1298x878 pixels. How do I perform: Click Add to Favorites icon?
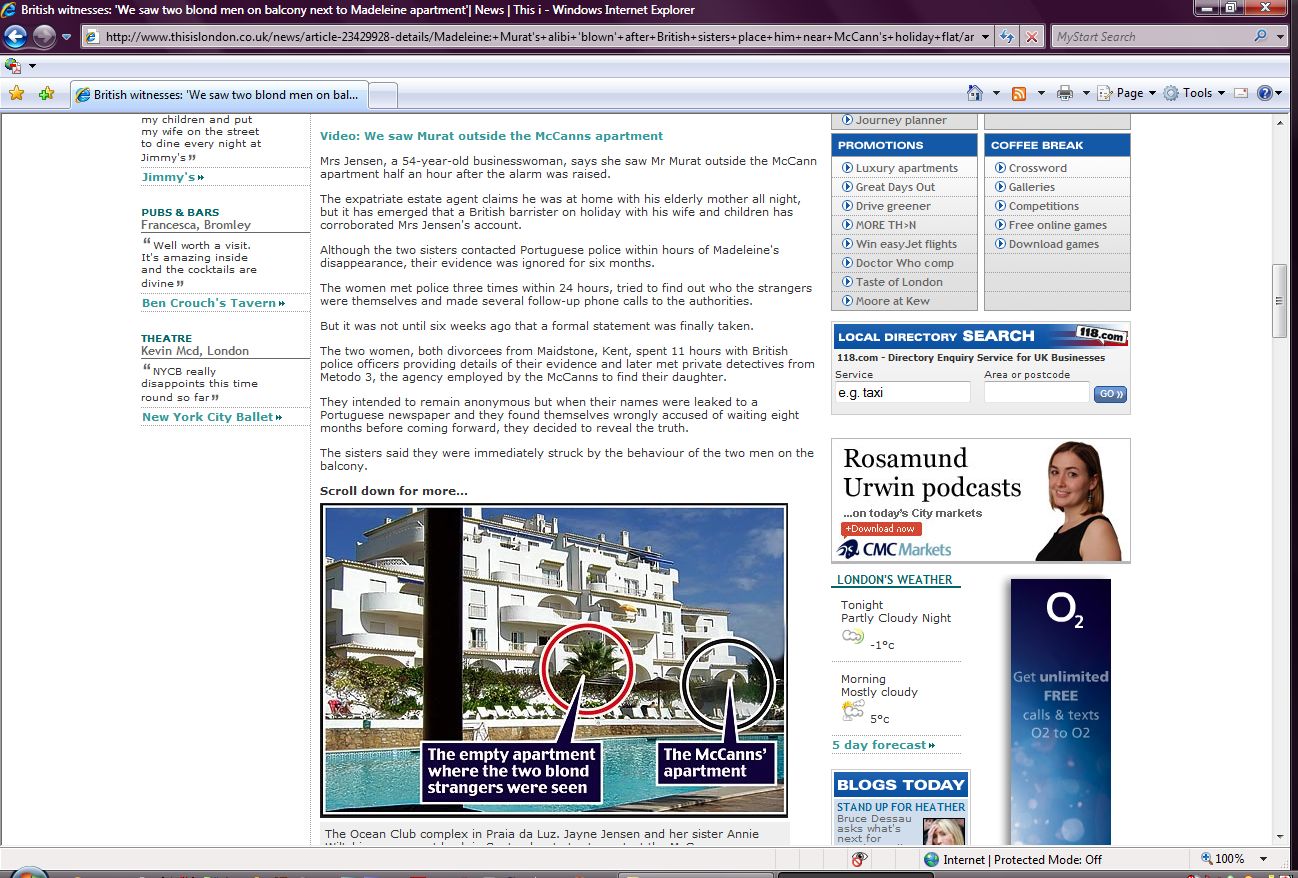pos(46,94)
